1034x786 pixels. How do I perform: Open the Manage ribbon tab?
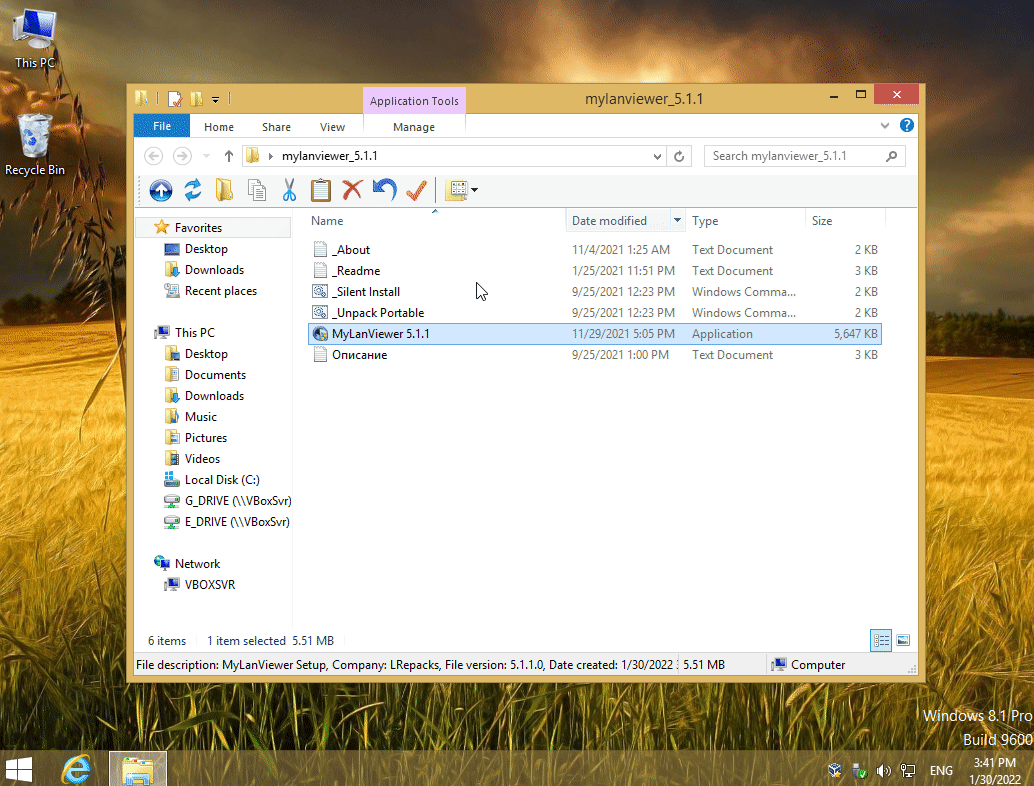(x=414, y=127)
